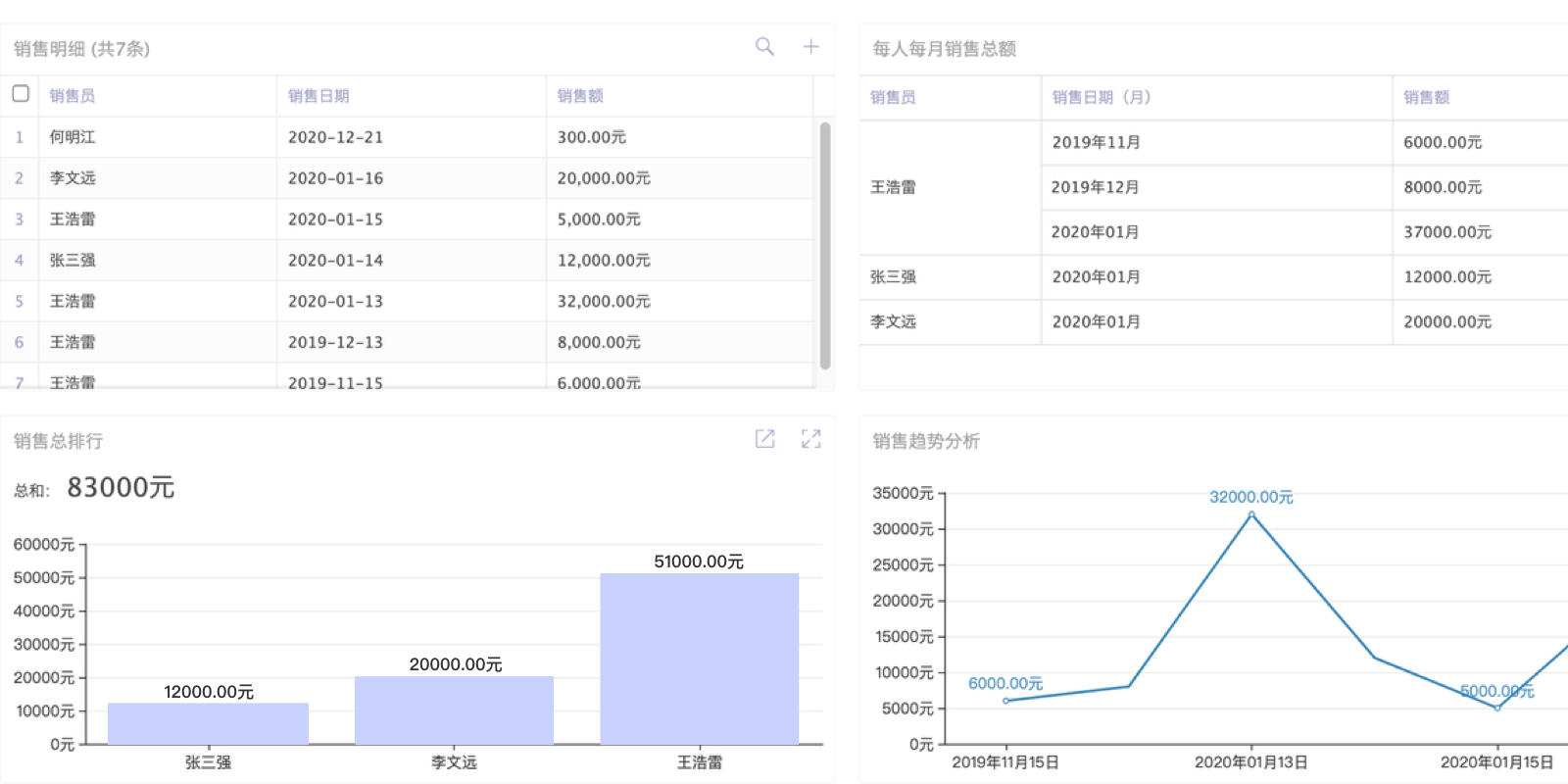This screenshot has width=1568, height=784.
Task: Select the 李文远 bar showing 20000.00元
Action: pyautogui.click(x=454, y=710)
